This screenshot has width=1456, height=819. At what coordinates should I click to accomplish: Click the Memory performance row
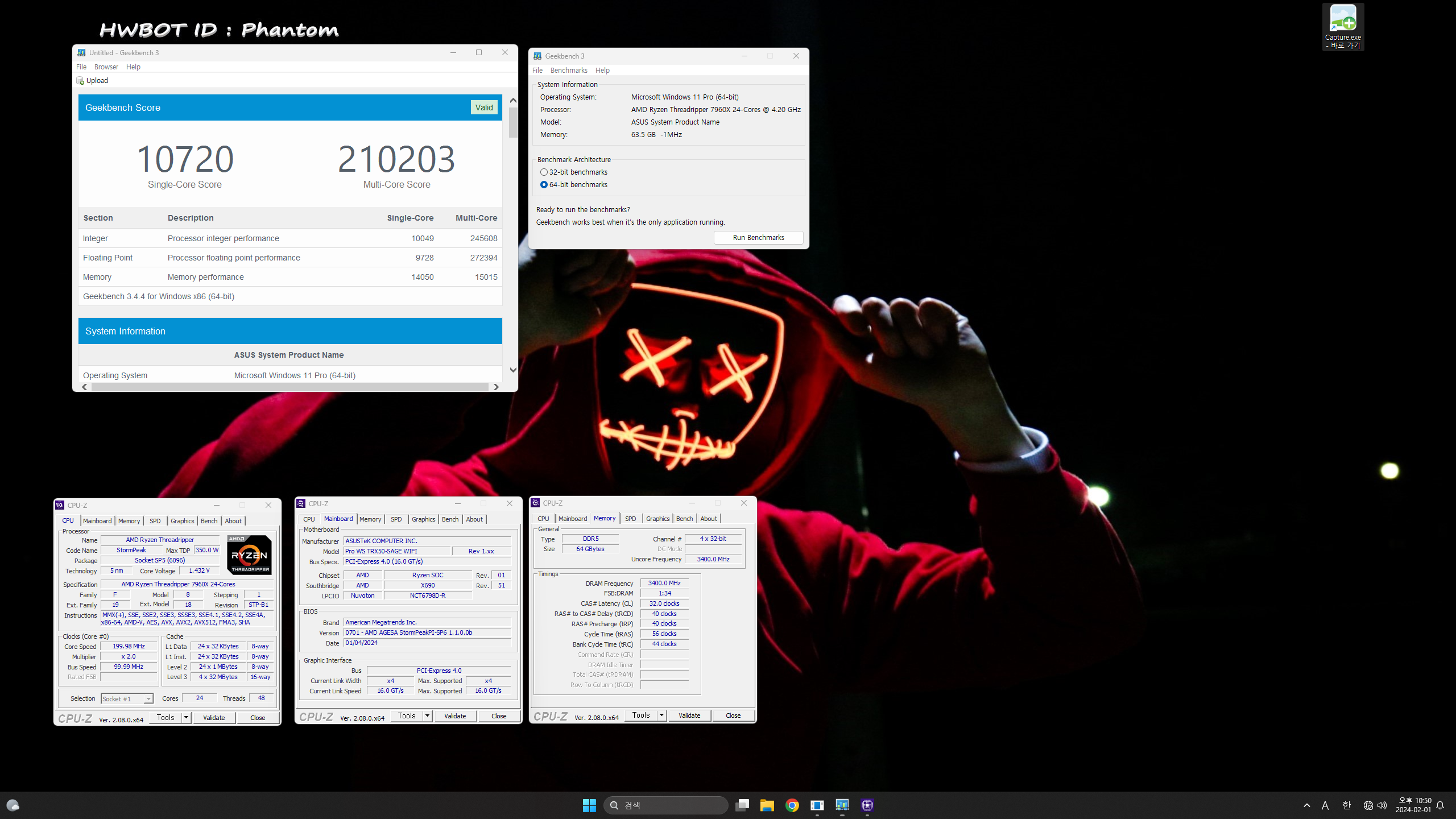click(290, 277)
